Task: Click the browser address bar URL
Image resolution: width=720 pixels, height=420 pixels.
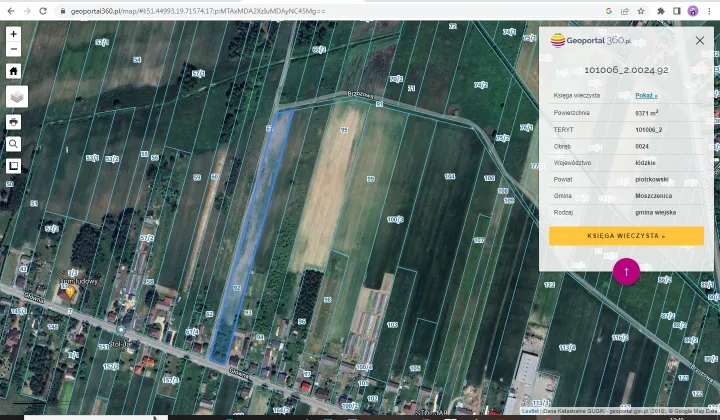Action: 198,11
